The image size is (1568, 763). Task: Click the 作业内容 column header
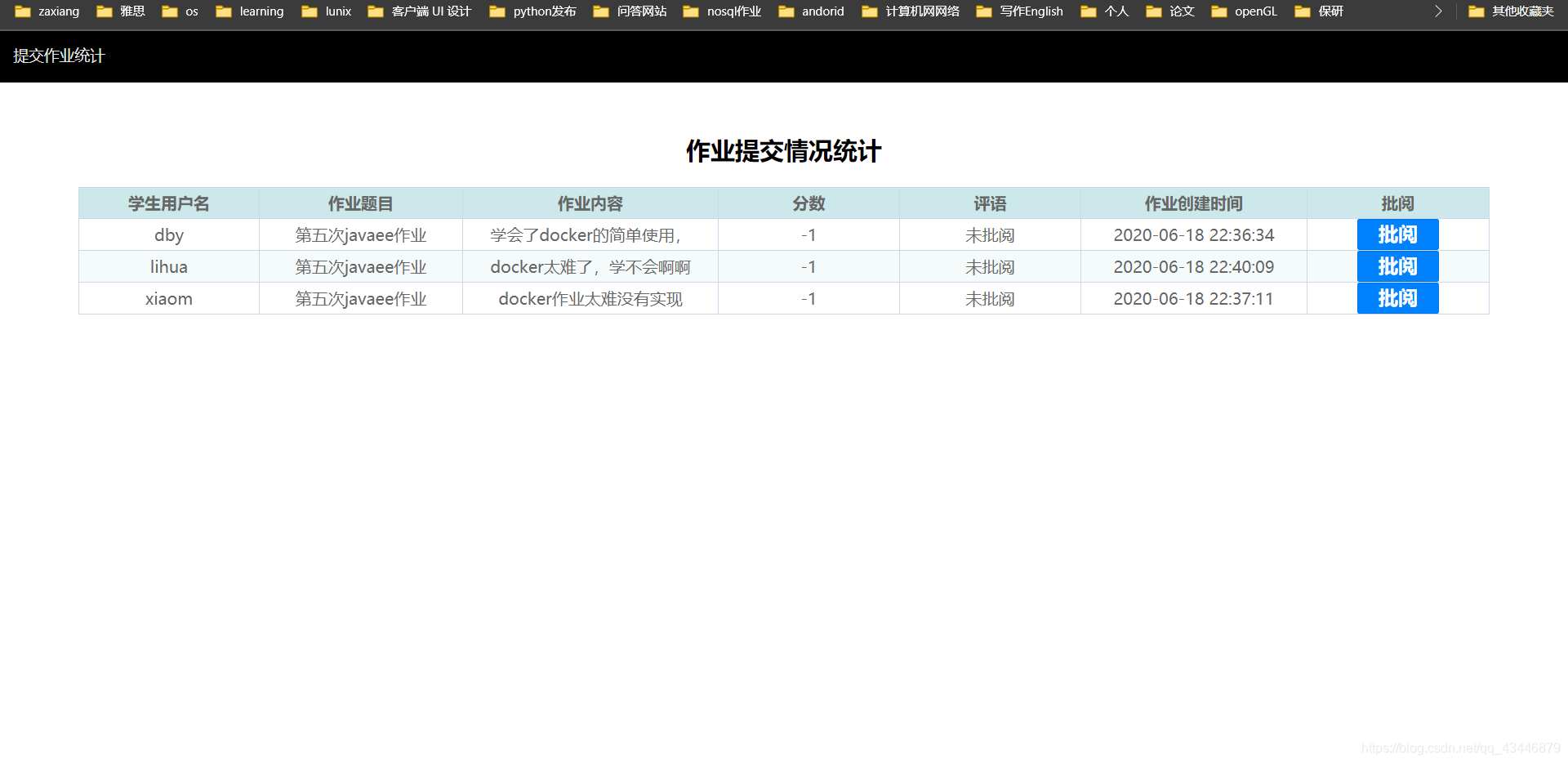point(590,203)
